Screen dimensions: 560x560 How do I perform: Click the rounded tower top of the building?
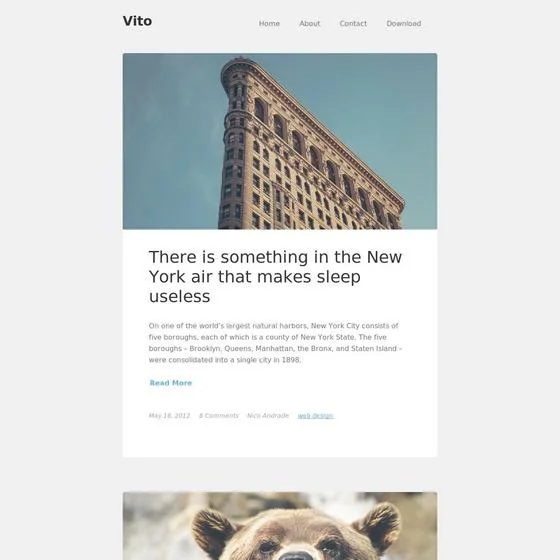pos(238,66)
